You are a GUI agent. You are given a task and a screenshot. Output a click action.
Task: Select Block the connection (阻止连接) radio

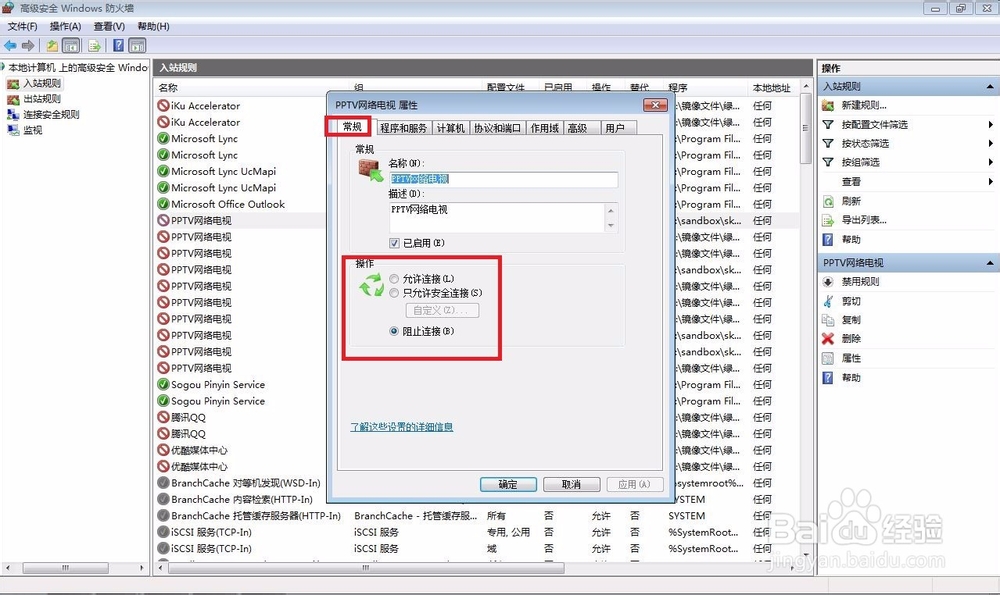click(394, 331)
